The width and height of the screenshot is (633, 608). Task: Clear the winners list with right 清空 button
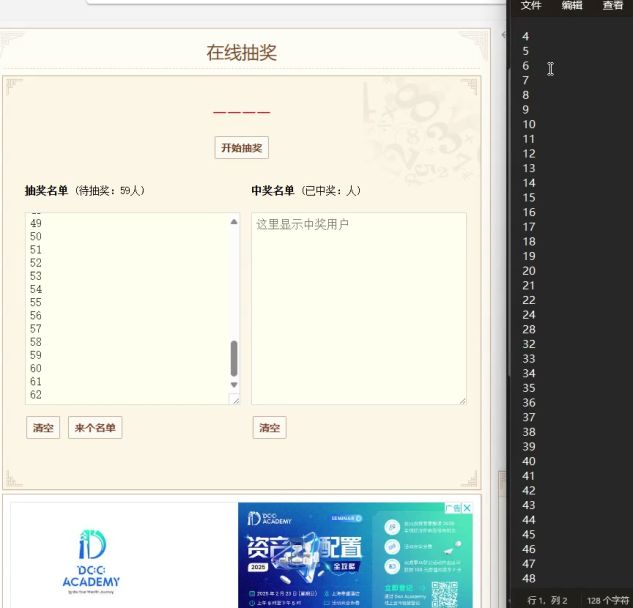tap(269, 428)
